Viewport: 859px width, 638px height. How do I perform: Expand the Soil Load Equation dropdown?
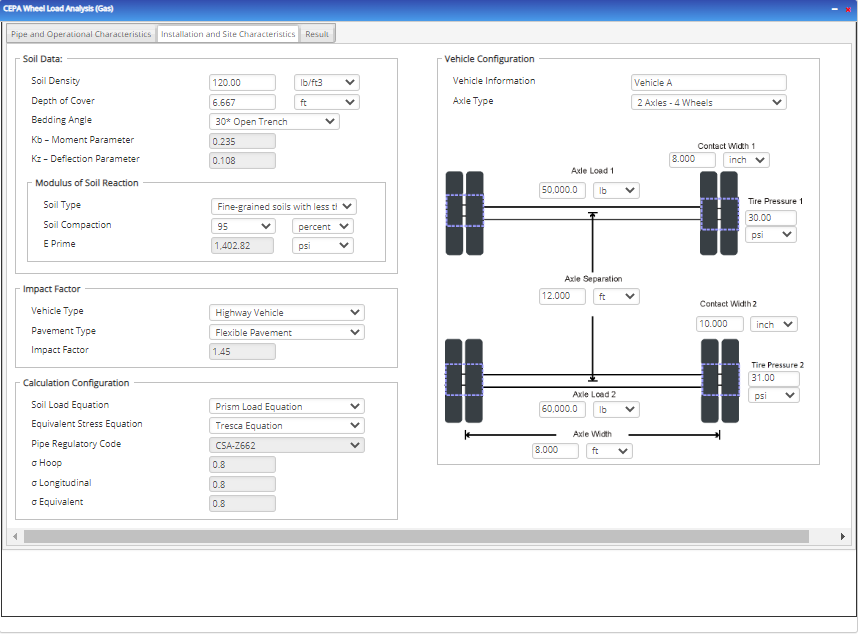pyautogui.click(x=286, y=405)
